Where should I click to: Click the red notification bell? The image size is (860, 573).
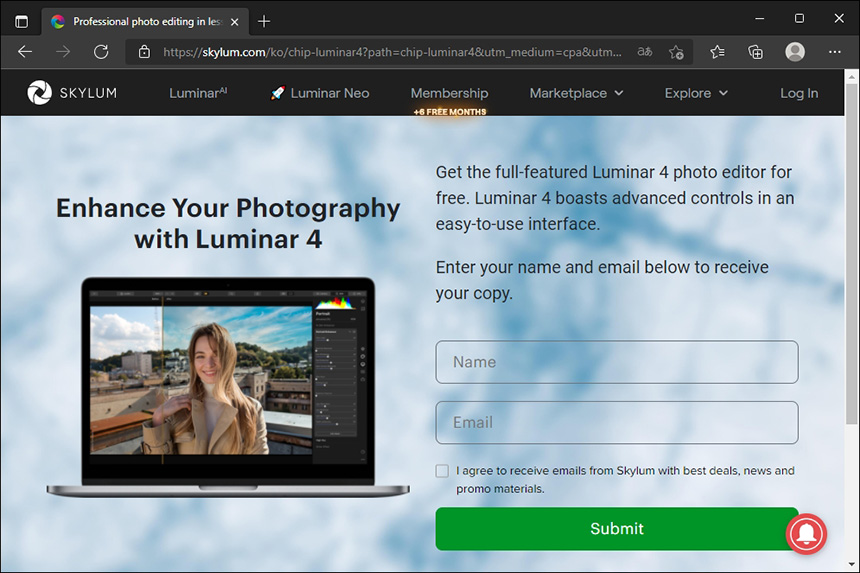[806, 534]
